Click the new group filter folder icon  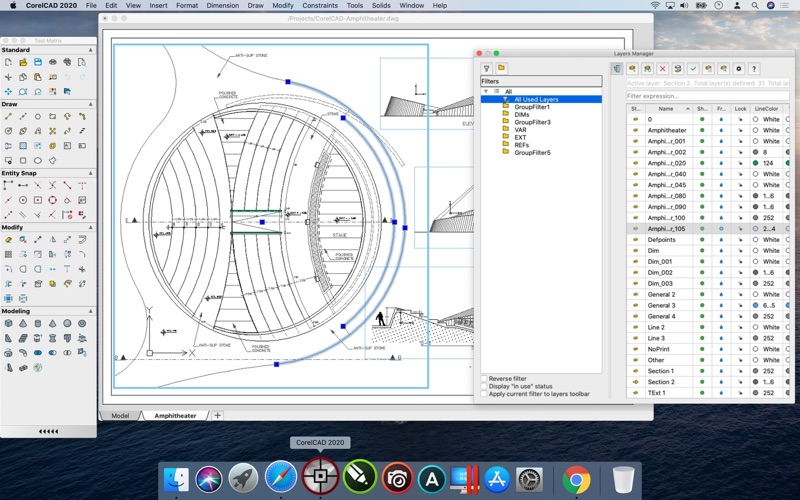point(501,68)
